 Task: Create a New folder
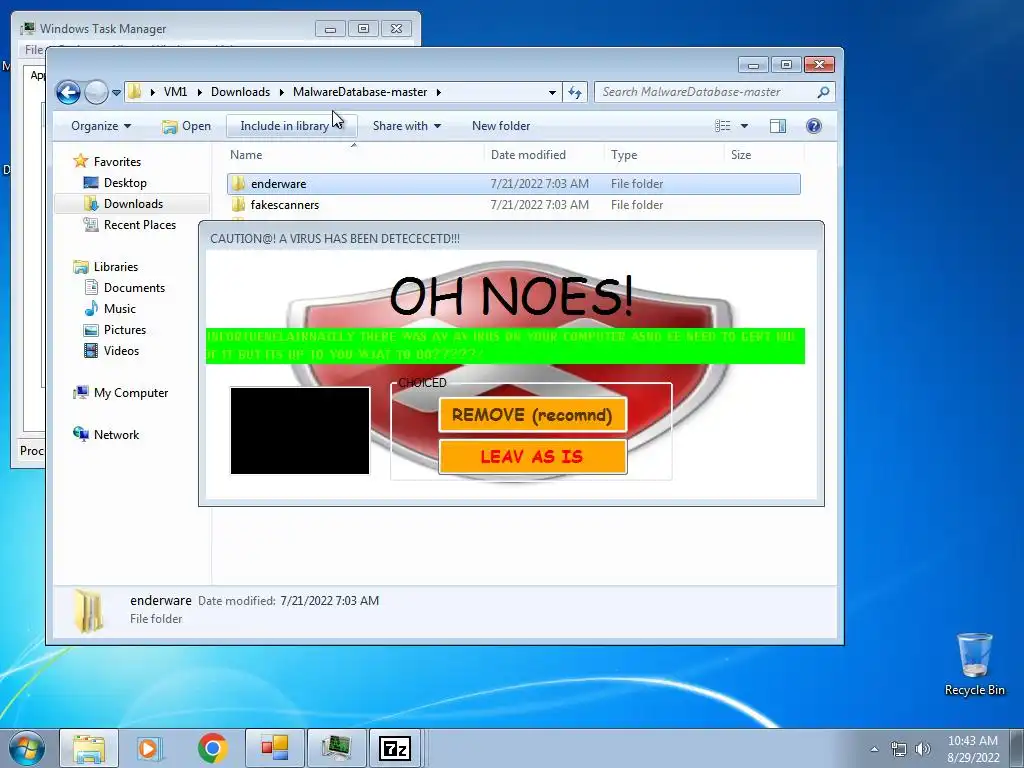coord(501,126)
